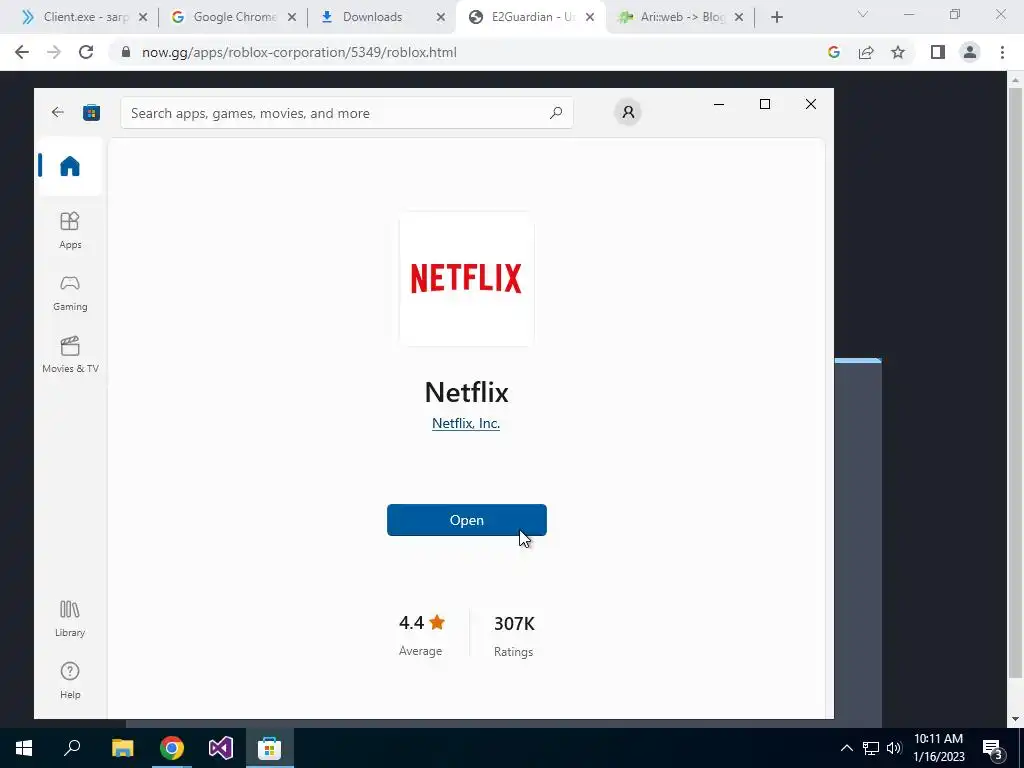Open a new browser tab
The height and width of the screenshot is (768, 1024).
coord(776,17)
